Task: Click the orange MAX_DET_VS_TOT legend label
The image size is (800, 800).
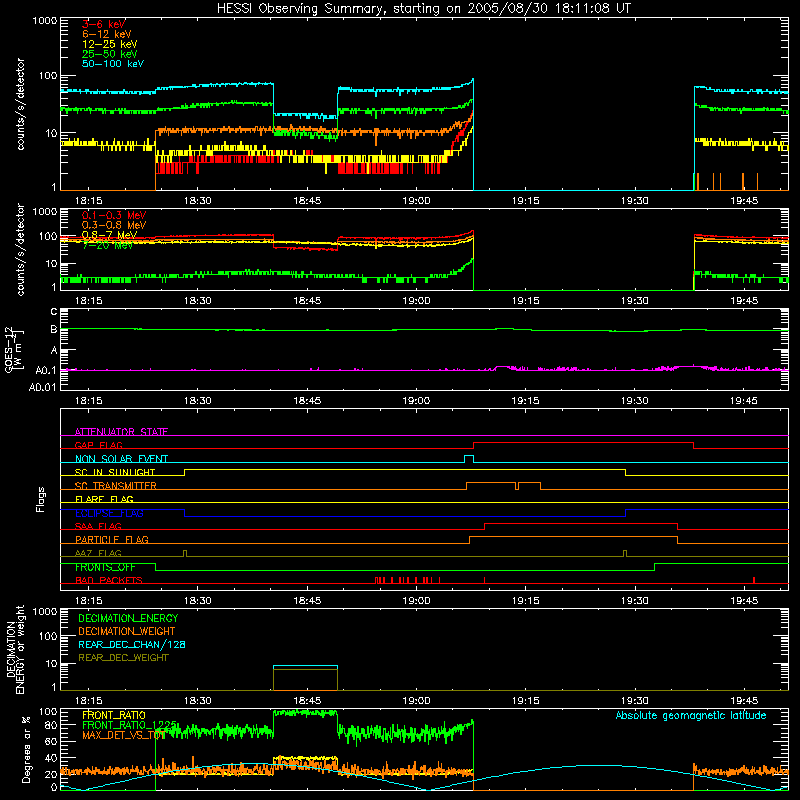Action: 123,735
